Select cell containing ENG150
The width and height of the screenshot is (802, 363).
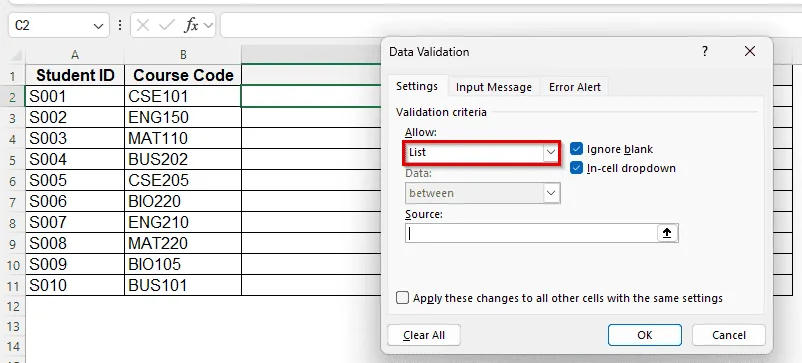pos(183,117)
